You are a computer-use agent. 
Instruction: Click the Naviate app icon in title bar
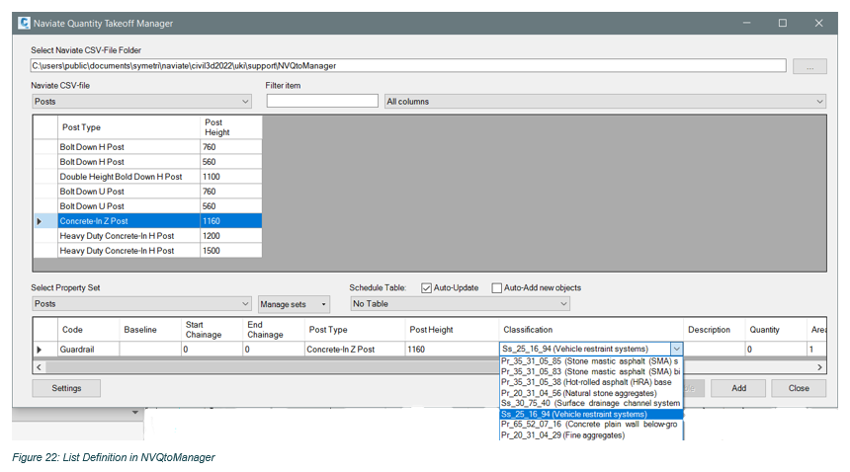(x=24, y=23)
